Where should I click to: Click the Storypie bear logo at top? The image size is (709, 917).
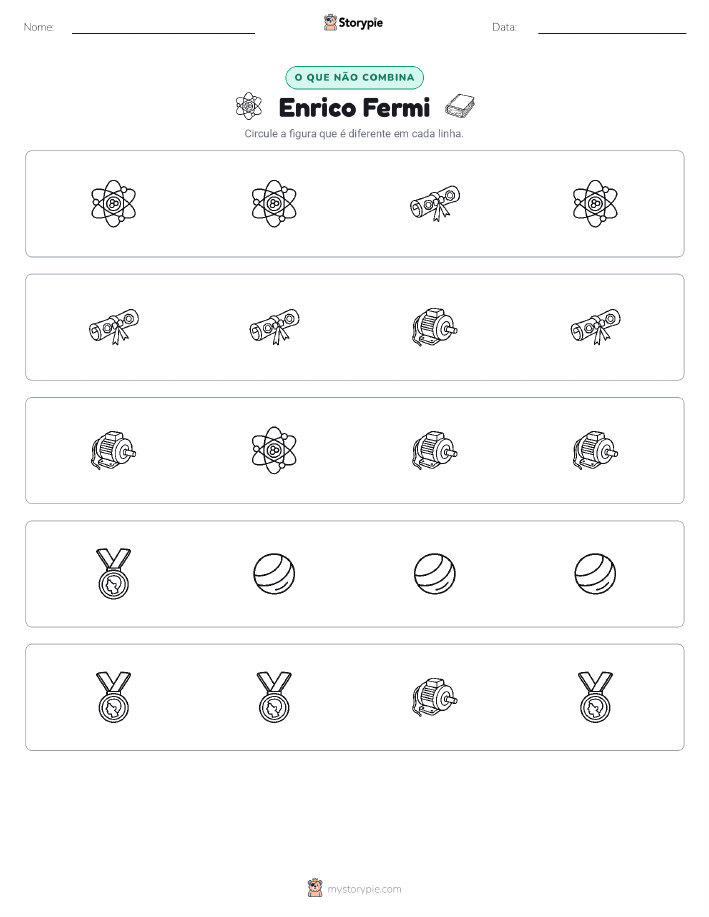[331, 23]
